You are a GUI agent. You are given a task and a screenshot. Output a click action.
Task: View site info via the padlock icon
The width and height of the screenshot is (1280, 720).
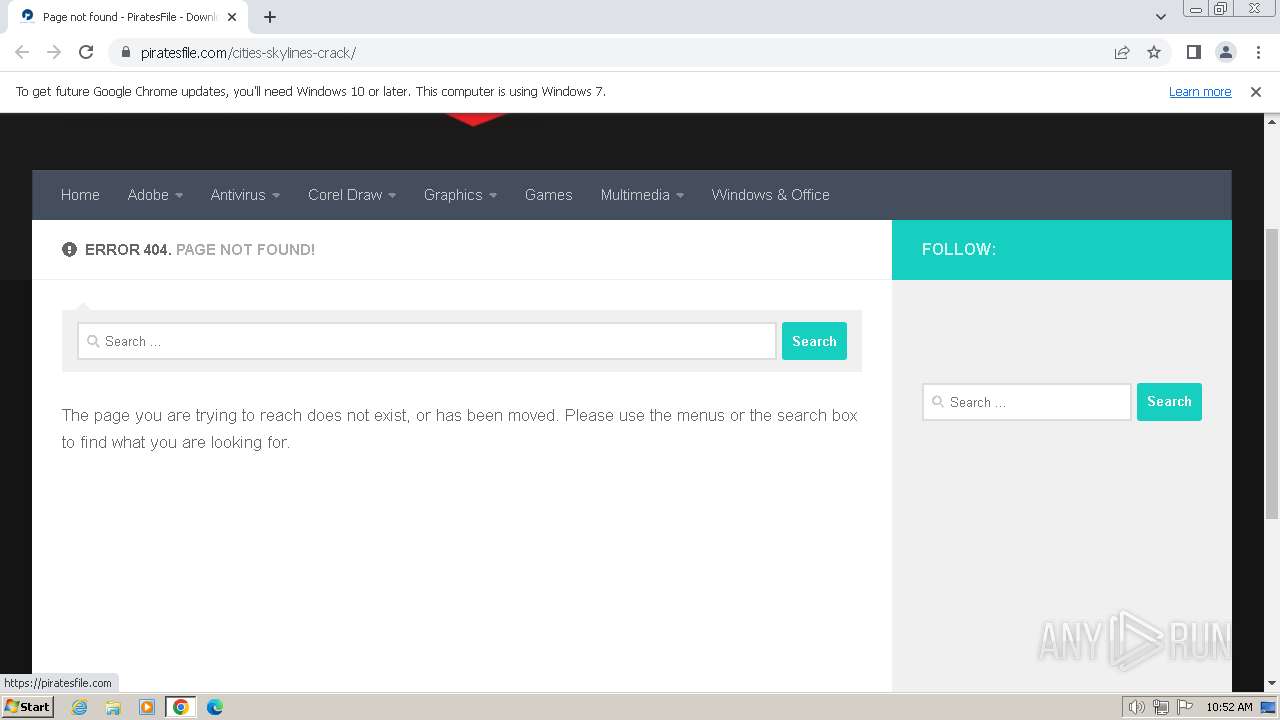click(x=126, y=52)
